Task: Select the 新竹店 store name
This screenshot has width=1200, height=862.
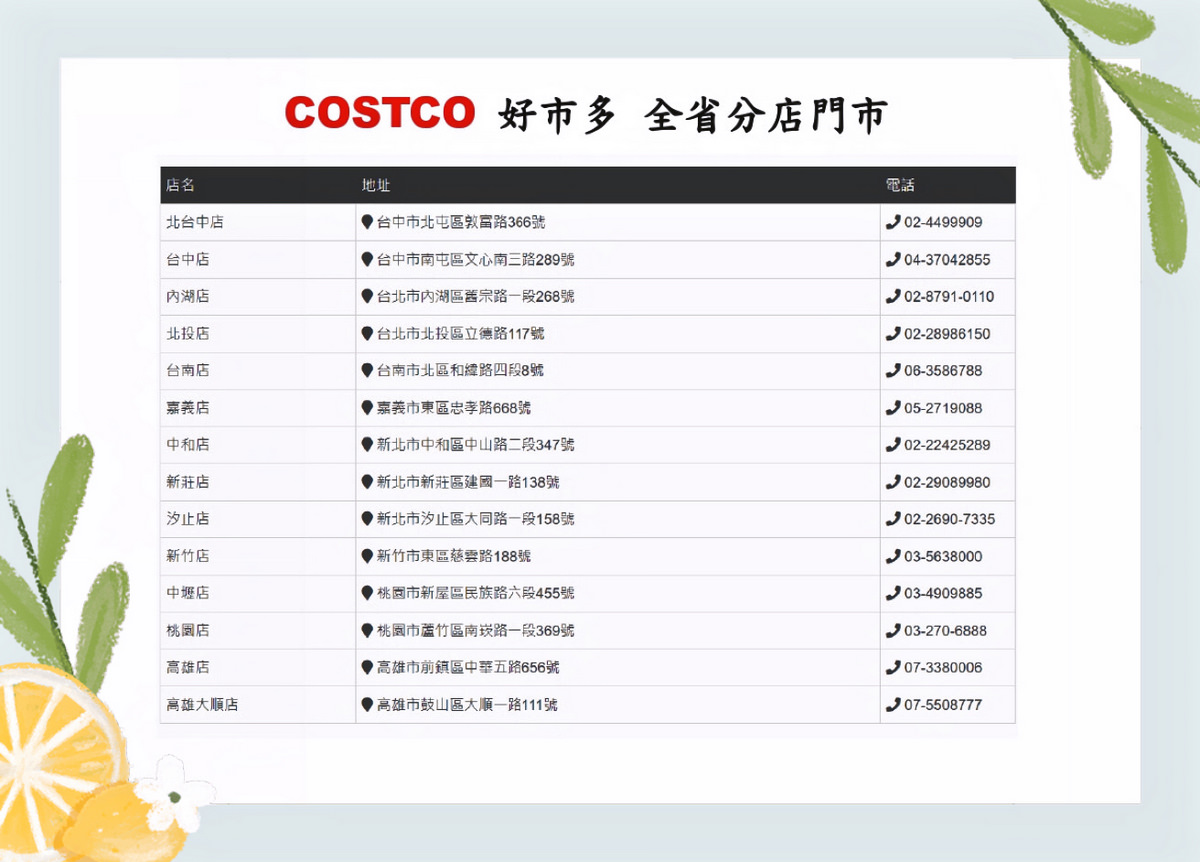Action: (x=188, y=556)
